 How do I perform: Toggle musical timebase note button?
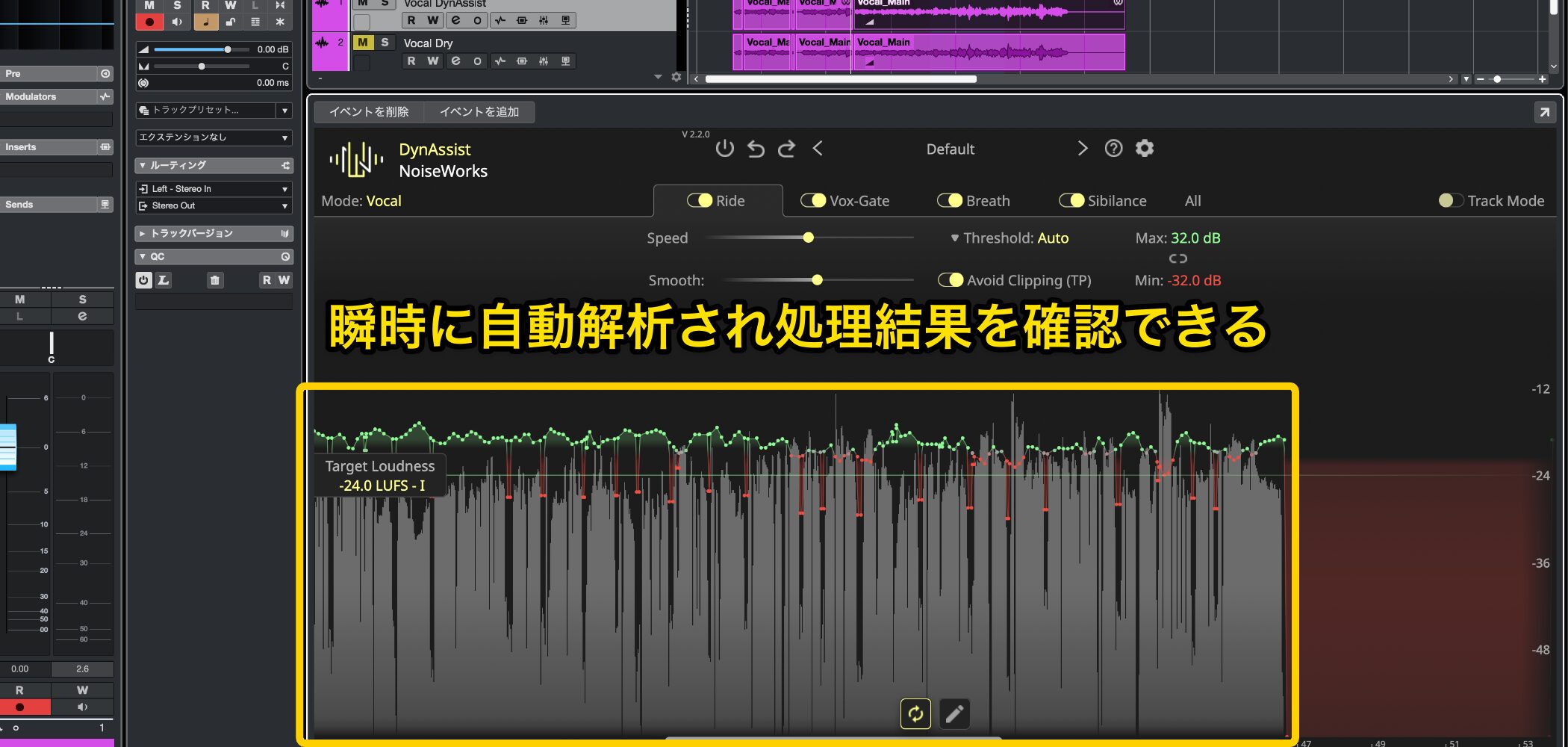pyautogui.click(x=206, y=22)
